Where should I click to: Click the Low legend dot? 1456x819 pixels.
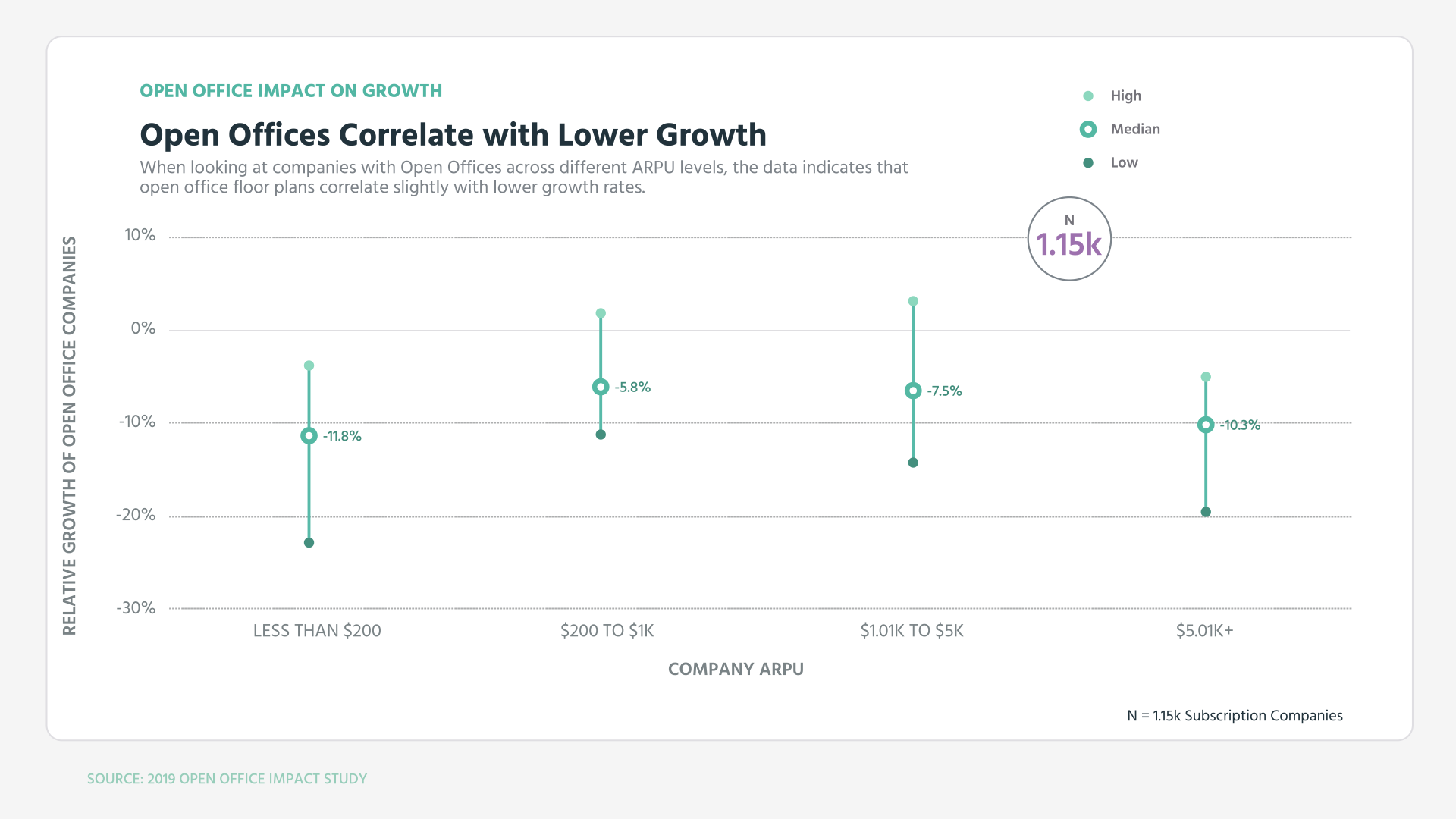tap(1089, 162)
